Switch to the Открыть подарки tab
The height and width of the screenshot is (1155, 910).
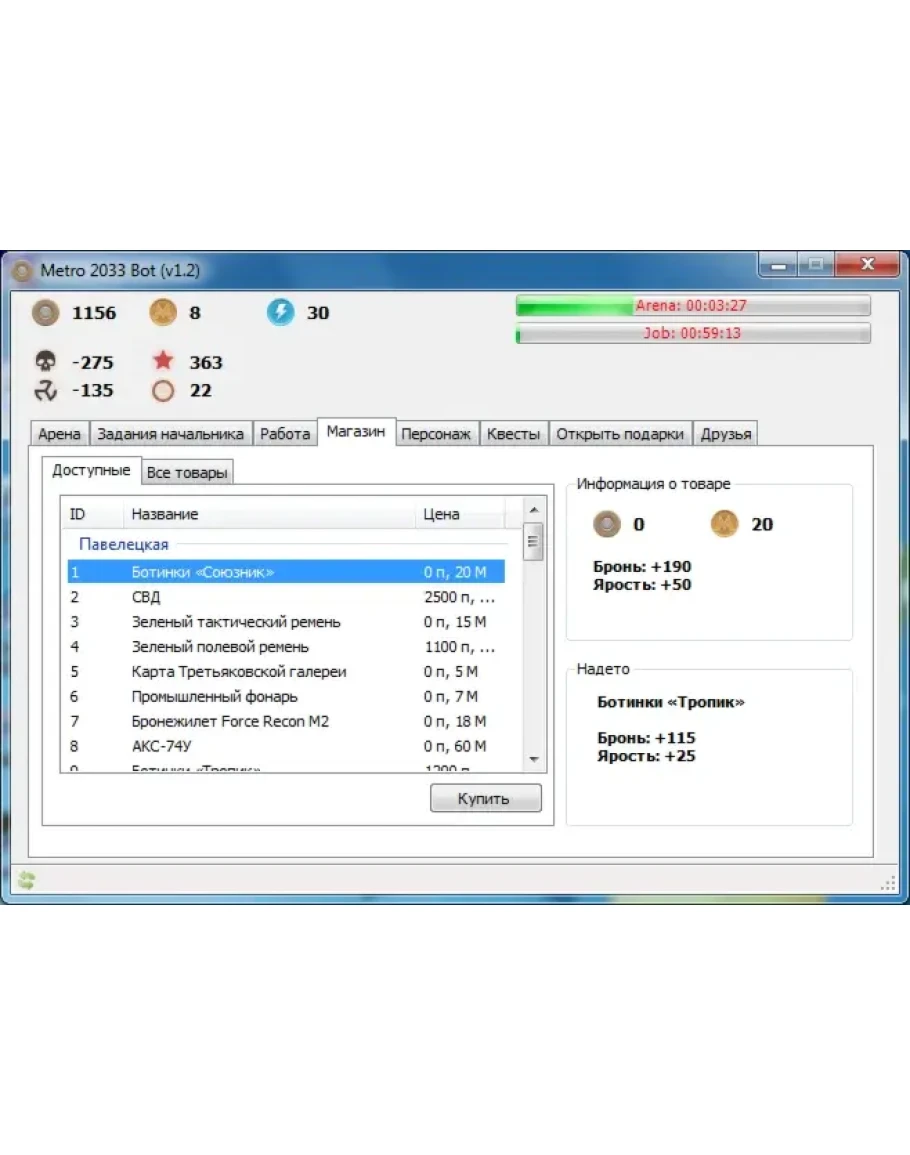(x=620, y=434)
